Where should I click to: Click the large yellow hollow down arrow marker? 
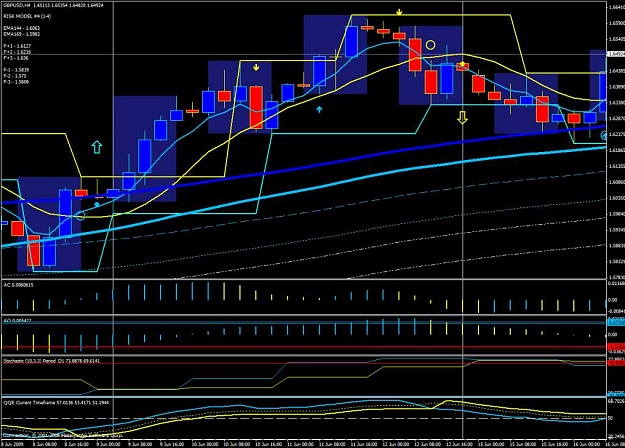[462, 118]
